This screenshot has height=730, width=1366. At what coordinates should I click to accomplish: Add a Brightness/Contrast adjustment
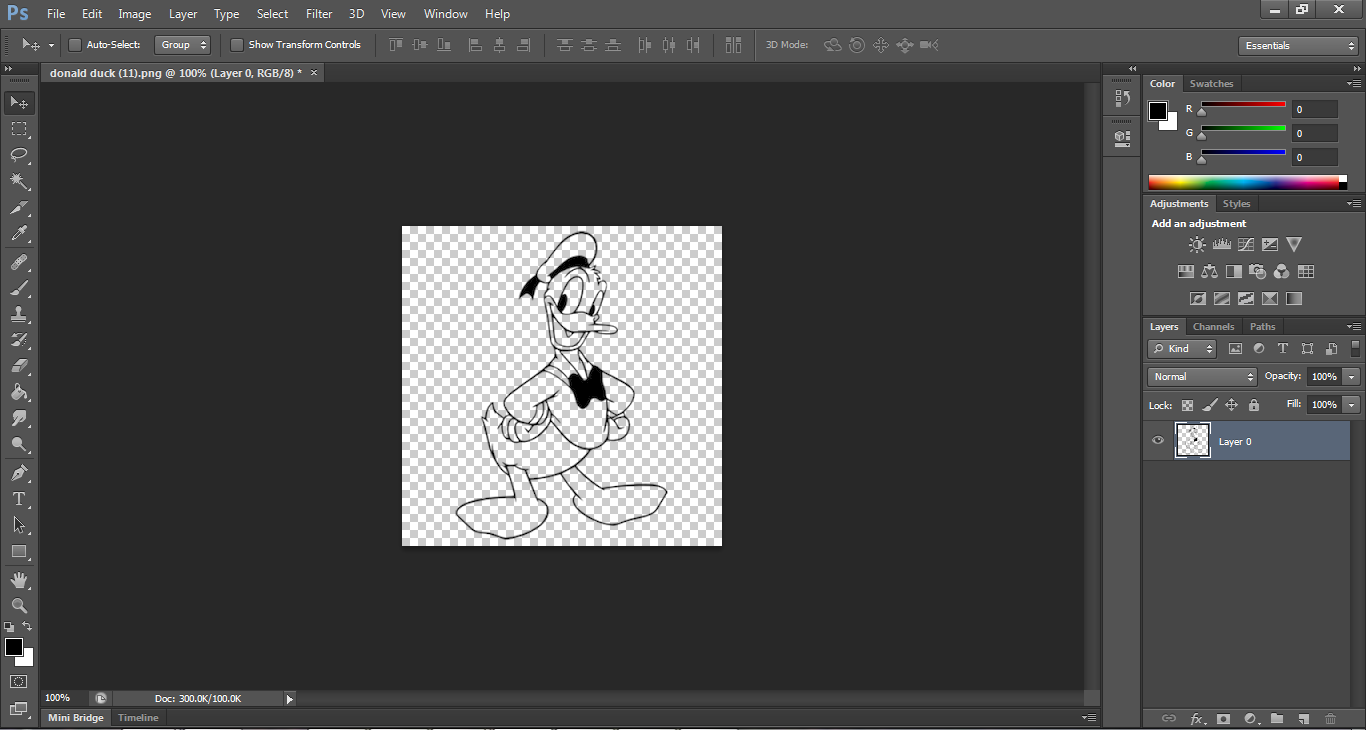click(1197, 244)
